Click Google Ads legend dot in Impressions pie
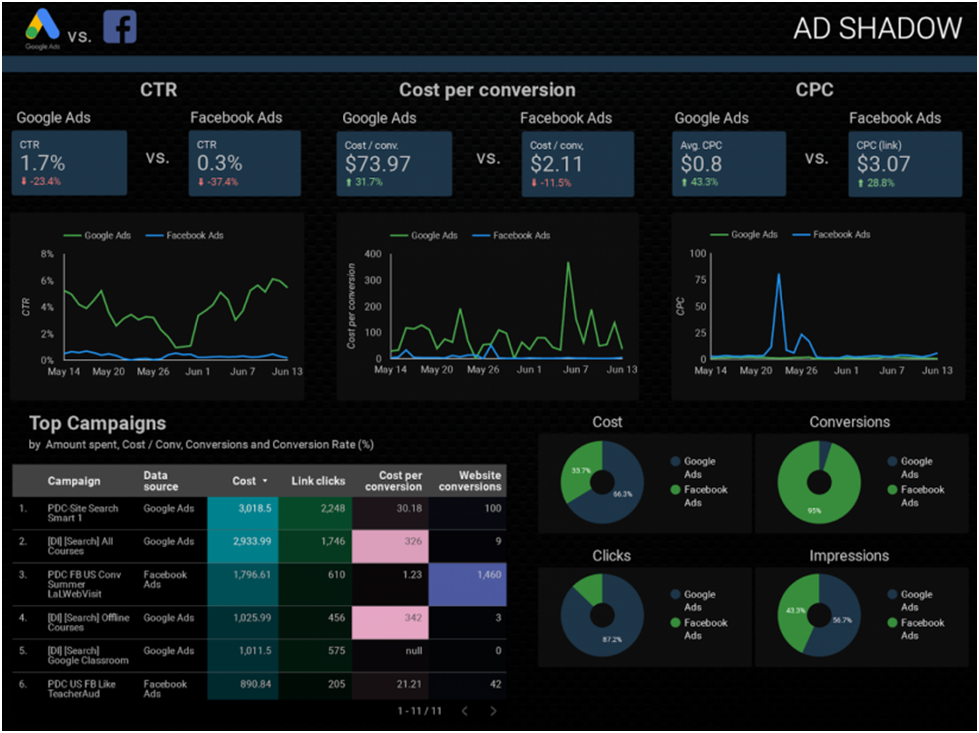Viewport: 979px width, 733px height. 892,594
